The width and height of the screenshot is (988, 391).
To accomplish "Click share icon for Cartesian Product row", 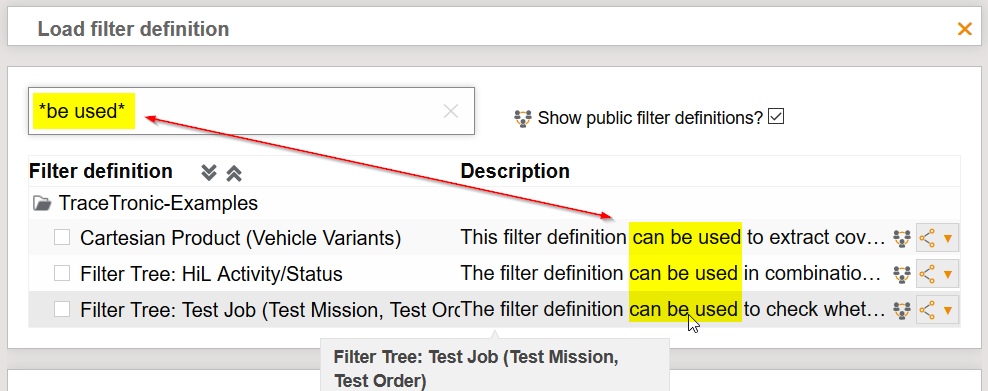I will [926, 238].
